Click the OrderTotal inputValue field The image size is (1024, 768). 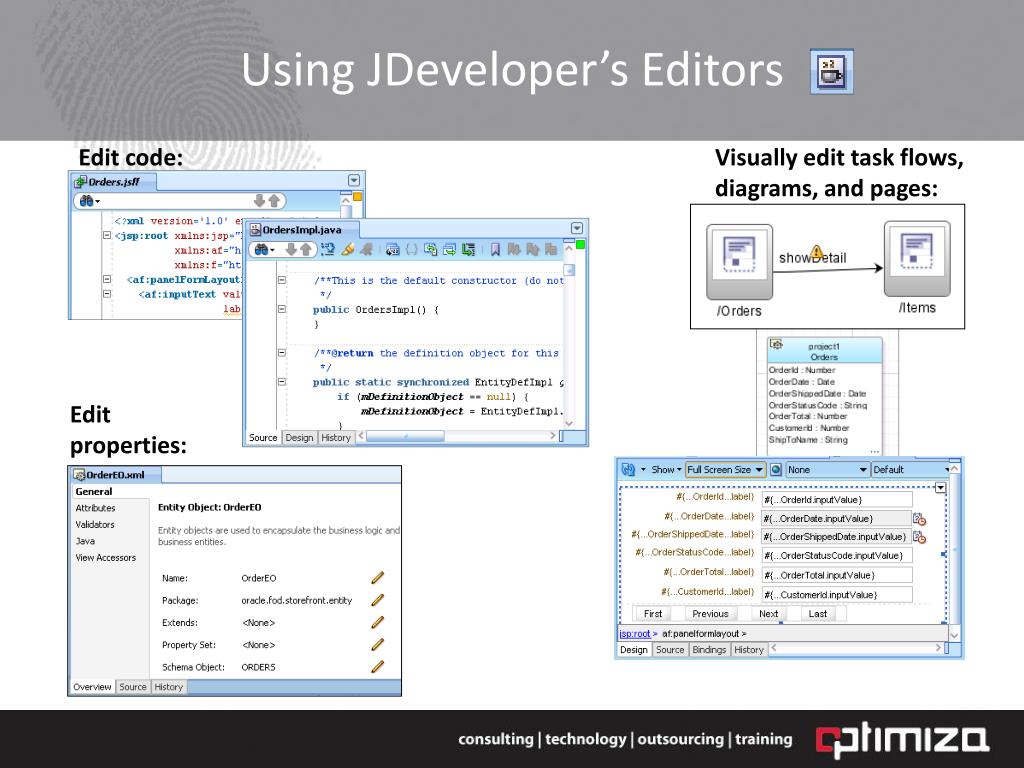(x=837, y=575)
